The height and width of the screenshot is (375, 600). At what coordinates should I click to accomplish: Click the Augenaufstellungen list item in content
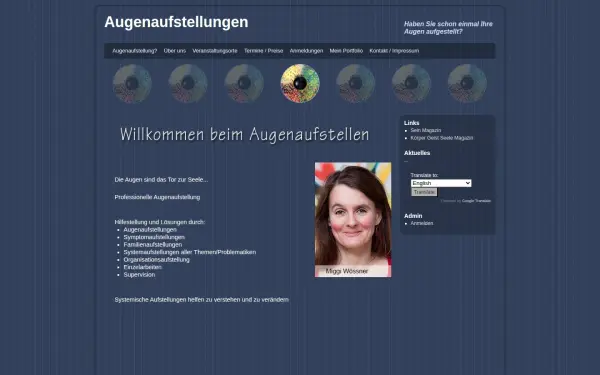click(x=150, y=230)
